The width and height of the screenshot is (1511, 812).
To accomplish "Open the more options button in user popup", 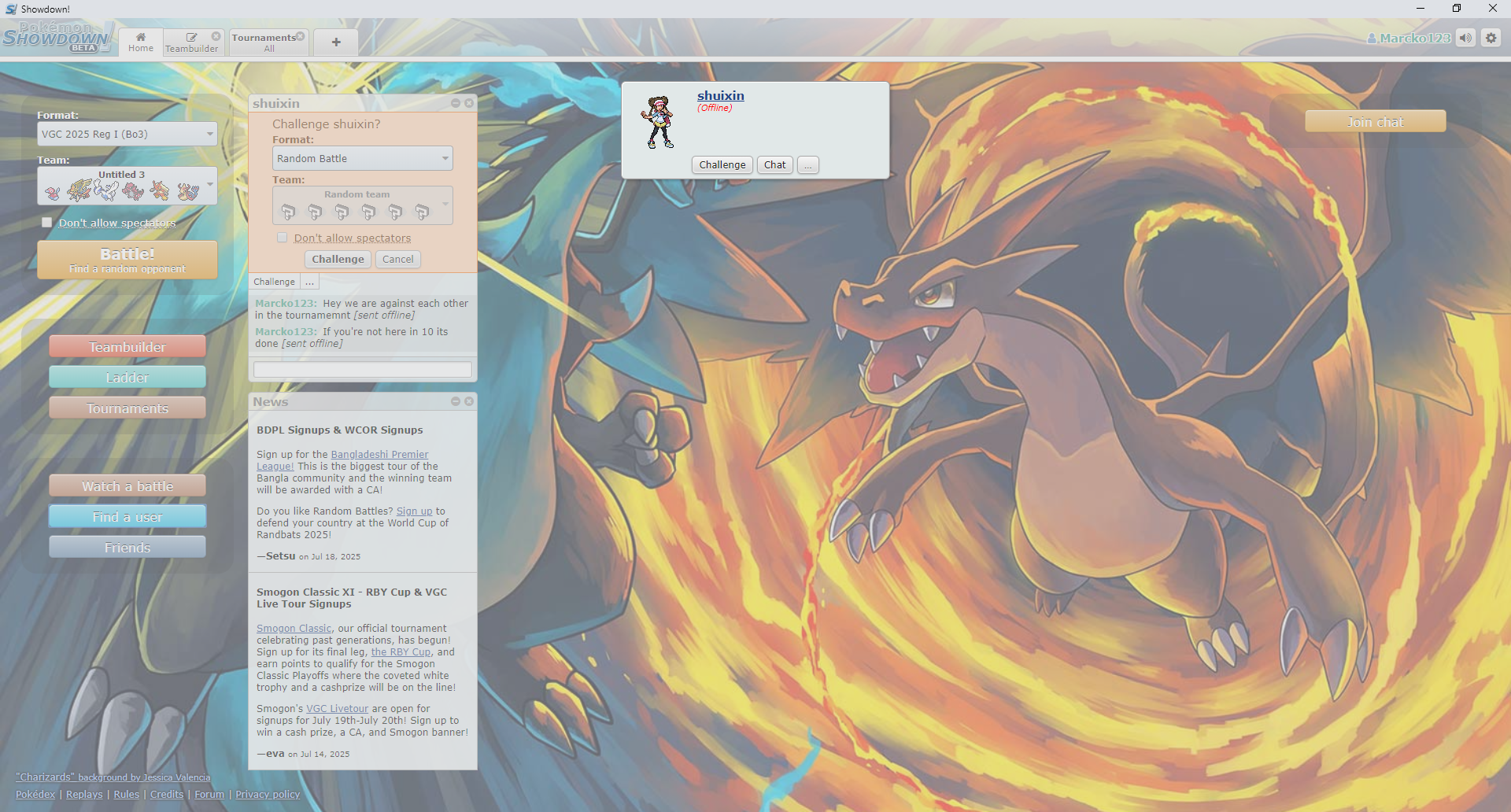I will 808,164.
